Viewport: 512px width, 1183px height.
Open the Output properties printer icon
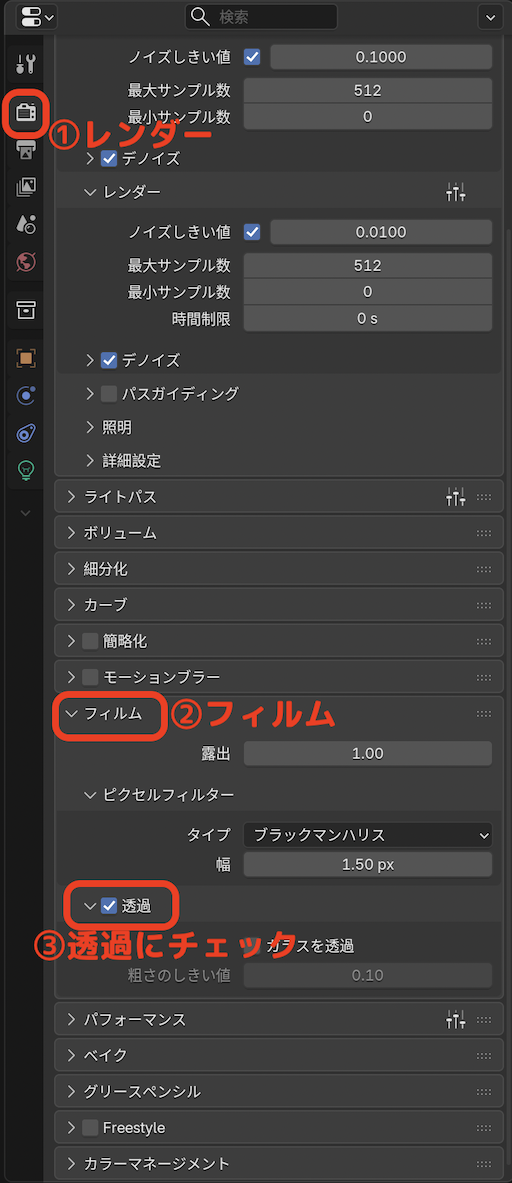(26, 149)
